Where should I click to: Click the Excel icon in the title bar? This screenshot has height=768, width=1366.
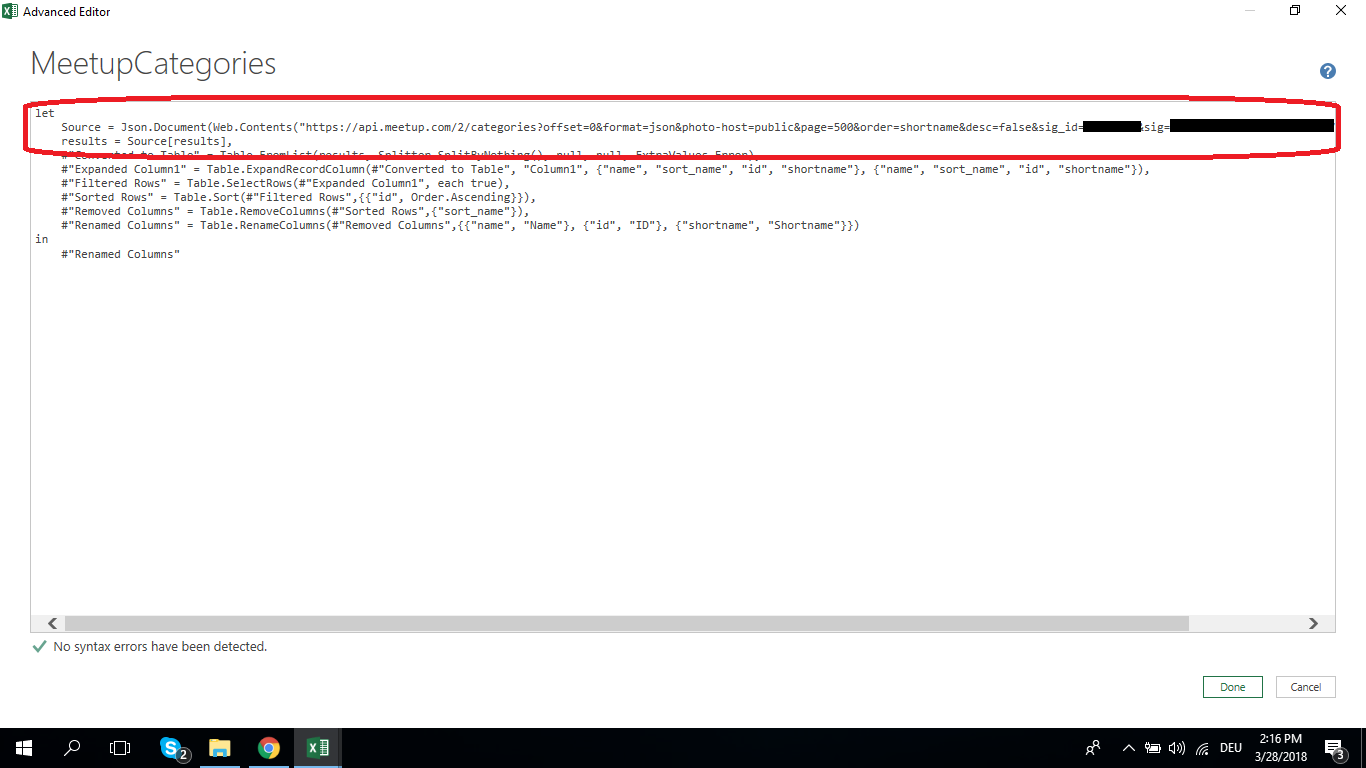(x=10, y=11)
